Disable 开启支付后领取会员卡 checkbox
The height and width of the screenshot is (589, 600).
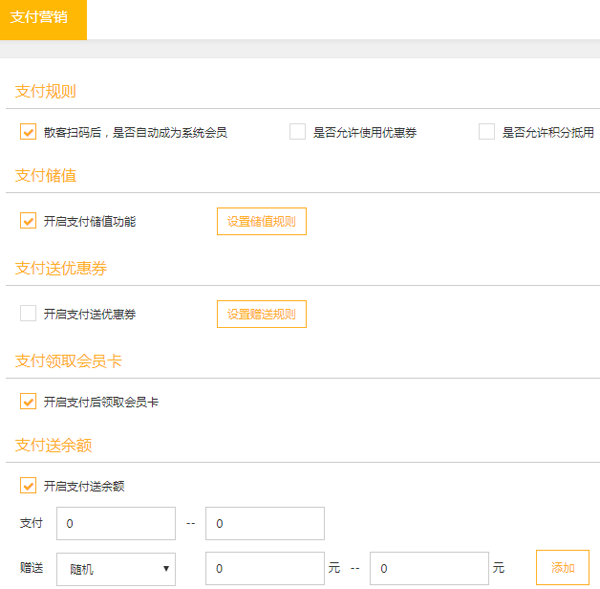point(28,402)
